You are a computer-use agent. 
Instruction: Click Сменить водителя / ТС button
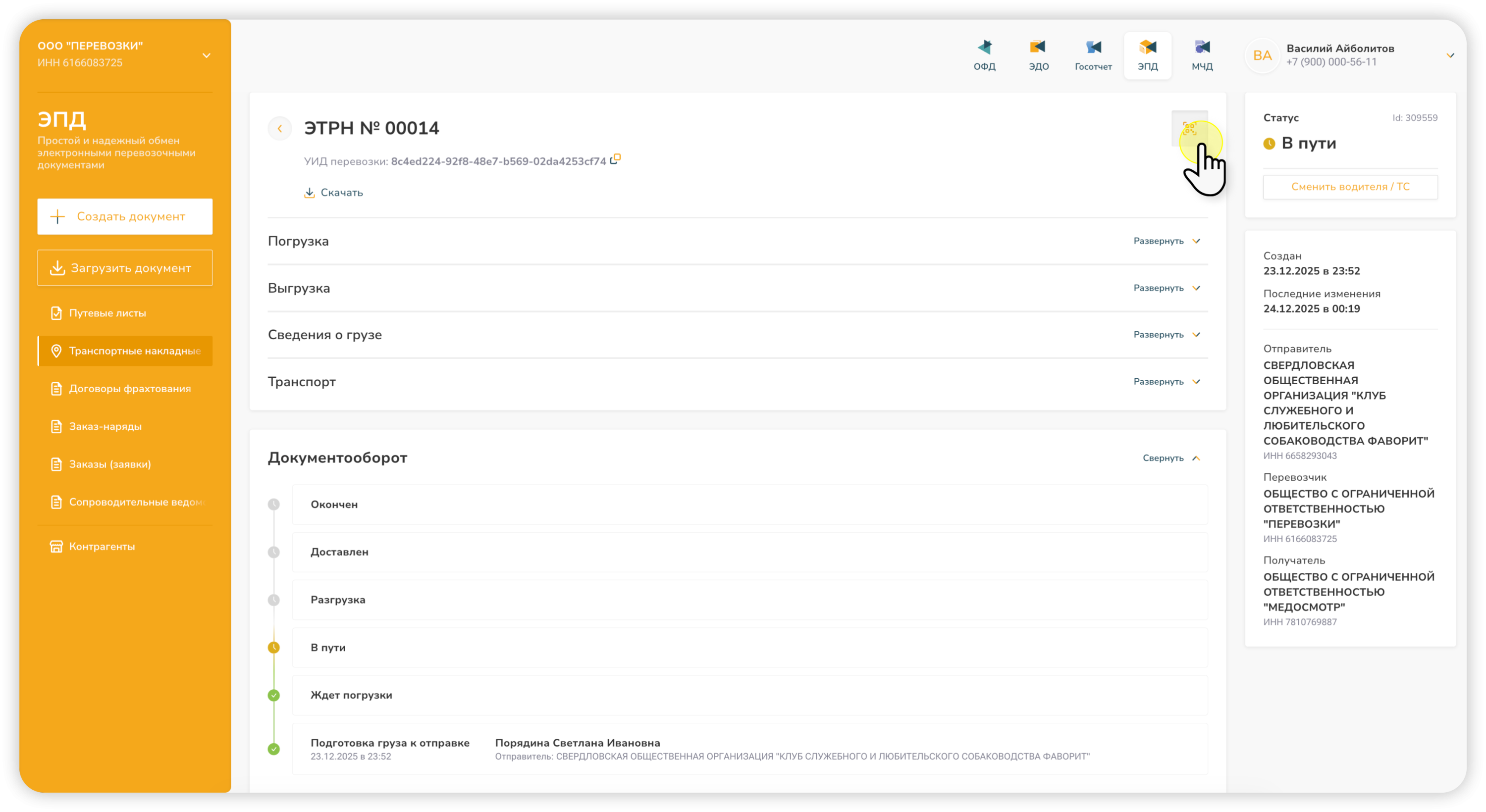1350,187
